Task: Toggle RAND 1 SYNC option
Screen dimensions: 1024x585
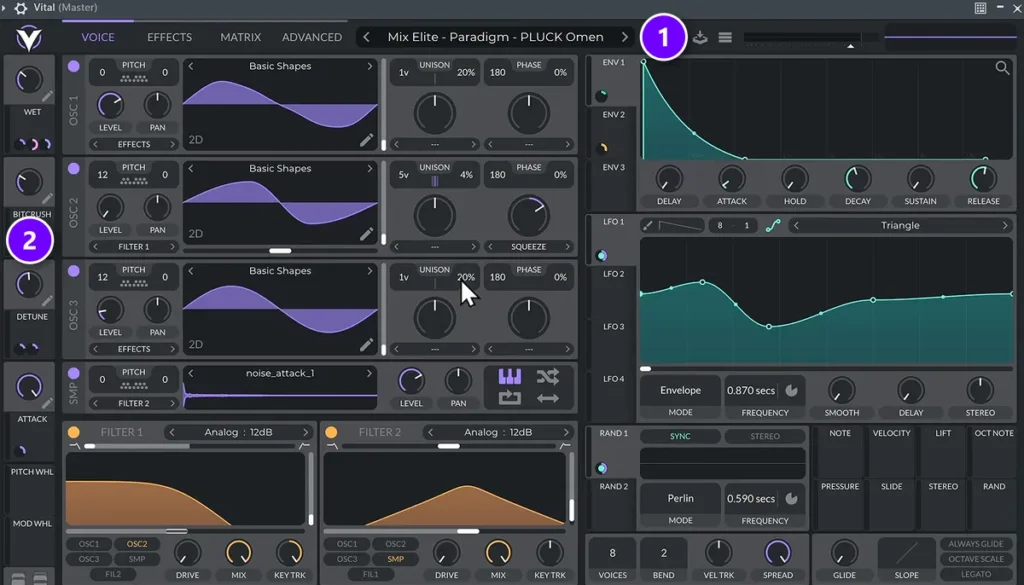Action: (x=680, y=436)
